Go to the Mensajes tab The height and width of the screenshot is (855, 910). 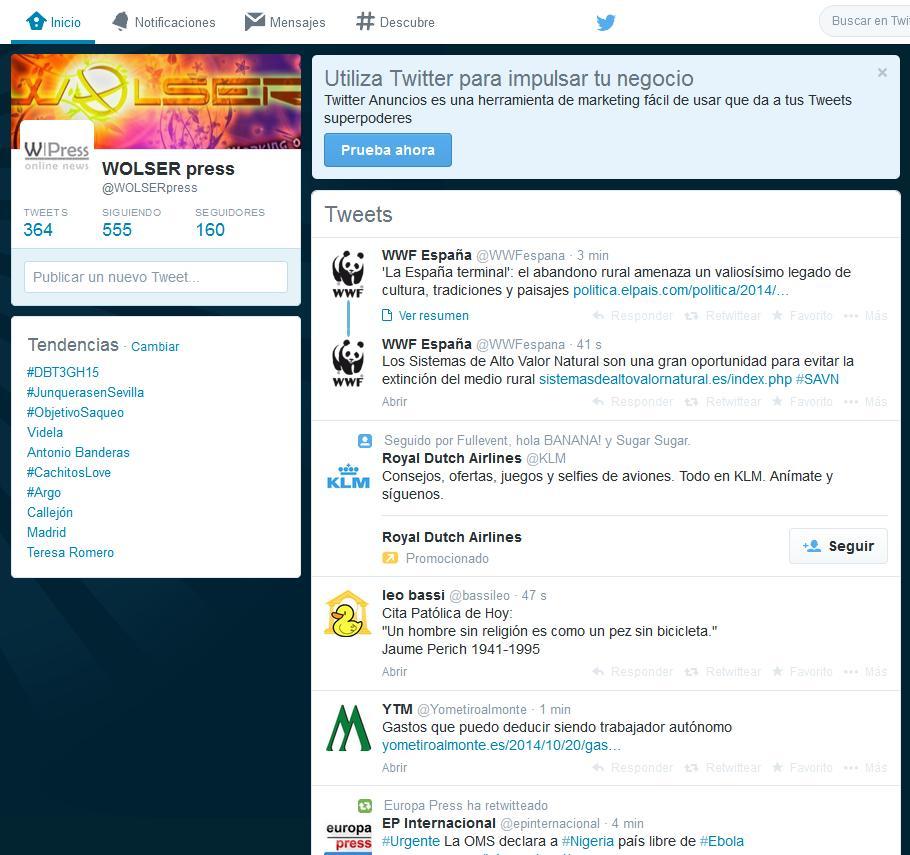point(285,22)
